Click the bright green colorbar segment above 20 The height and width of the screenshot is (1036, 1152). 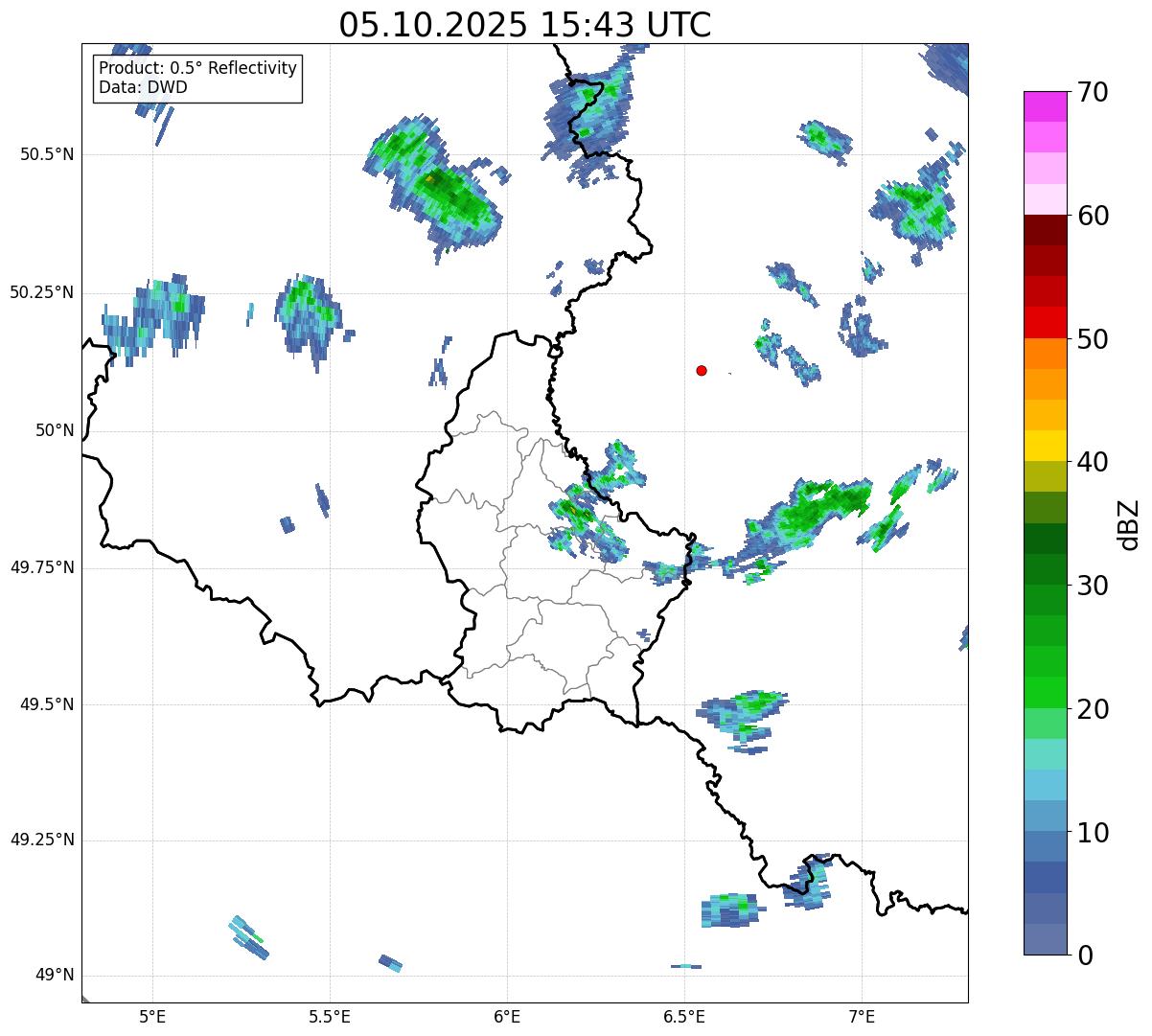point(1045,693)
